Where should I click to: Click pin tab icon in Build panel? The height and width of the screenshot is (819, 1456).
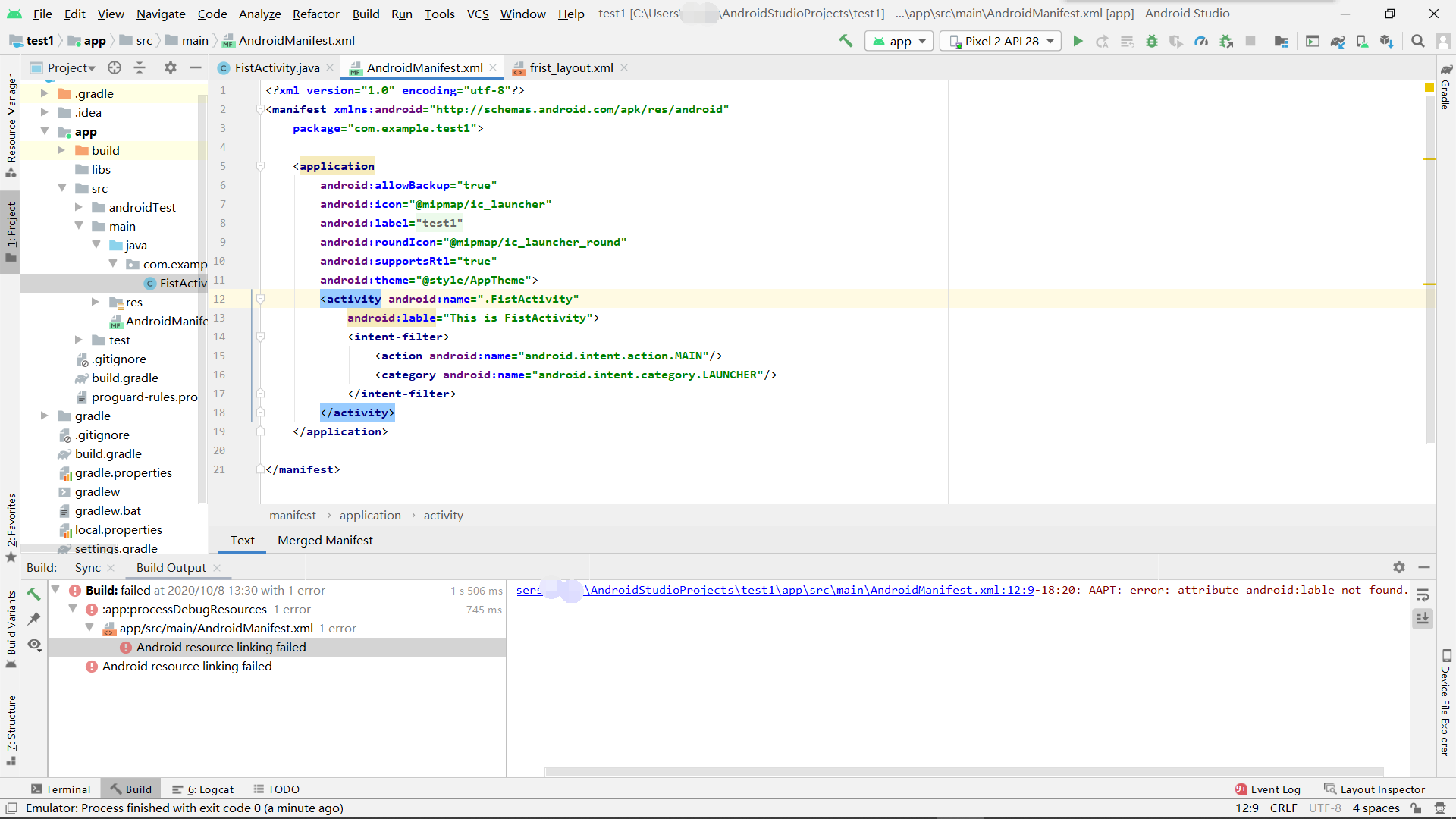click(x=34, y=619)
